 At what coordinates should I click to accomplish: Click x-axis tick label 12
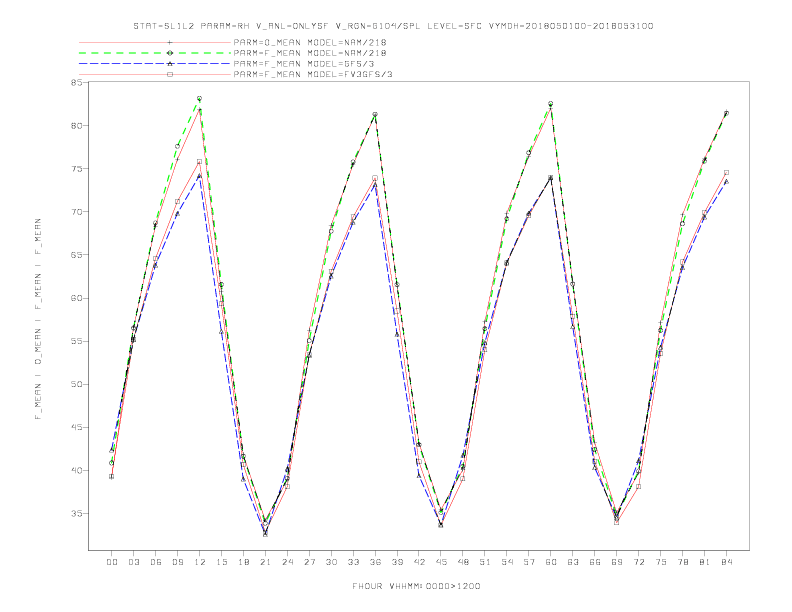[x=200, y=562]
